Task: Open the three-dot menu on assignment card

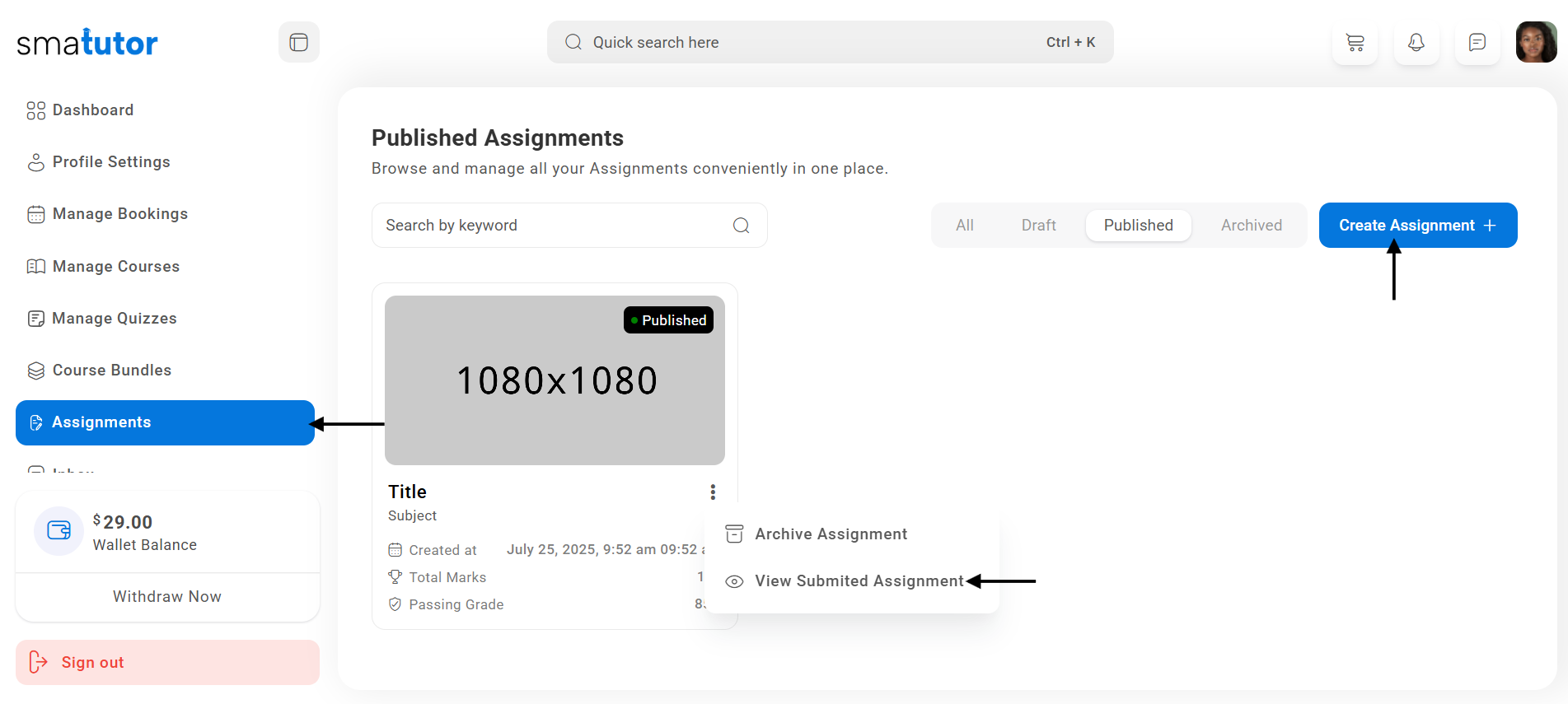Action: pyautogui.click(x=713, y=492)
